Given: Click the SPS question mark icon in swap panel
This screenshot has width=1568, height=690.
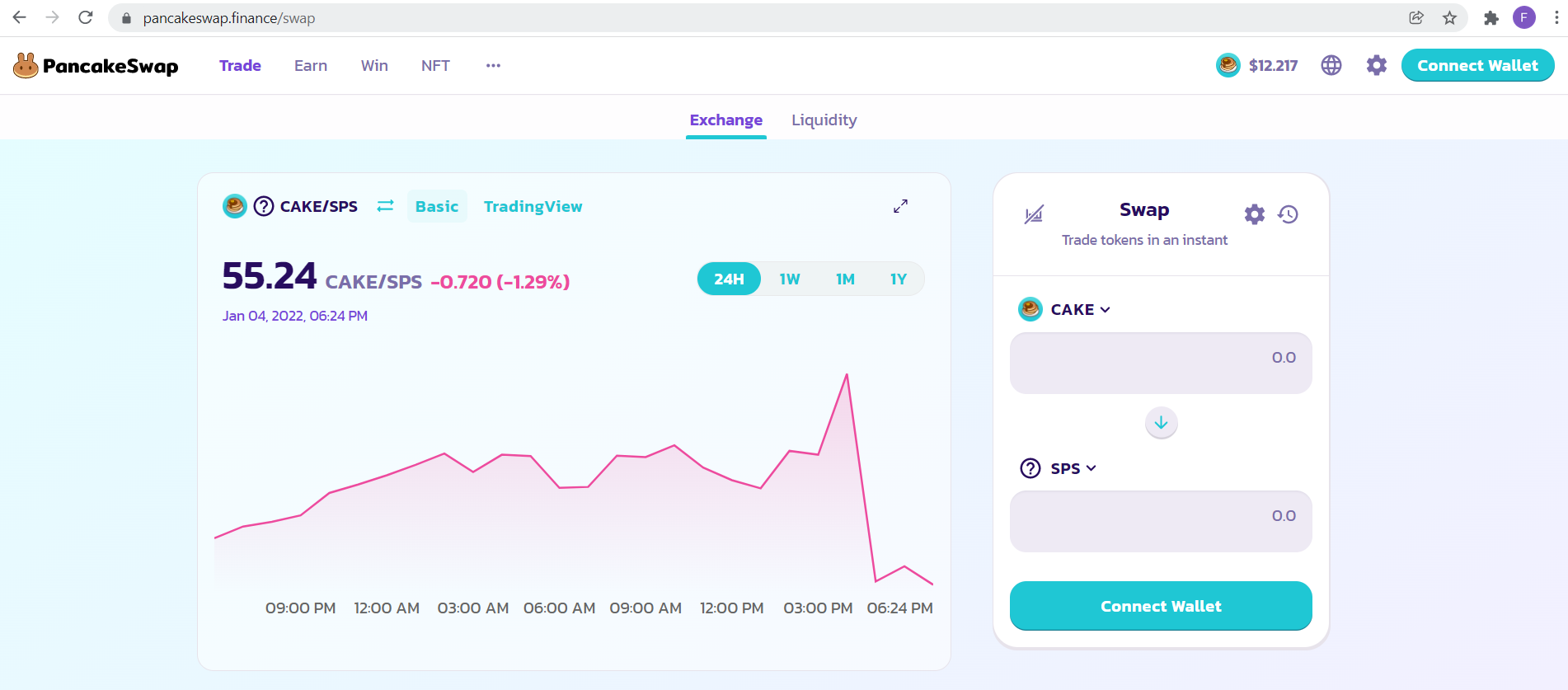Looking at the screenshot, I should (x=1030, y=468).
